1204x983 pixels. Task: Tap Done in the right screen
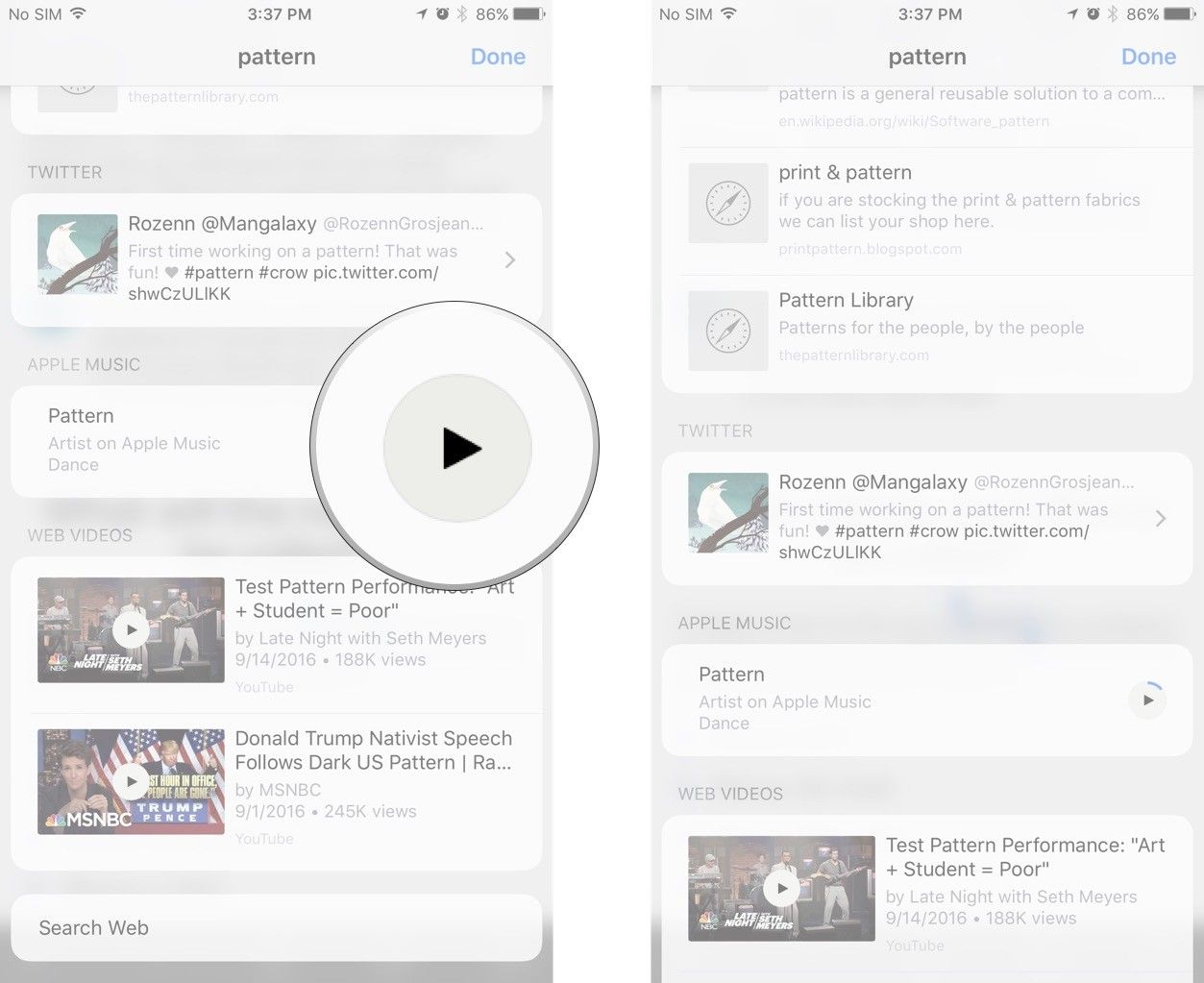point(1148,57)
